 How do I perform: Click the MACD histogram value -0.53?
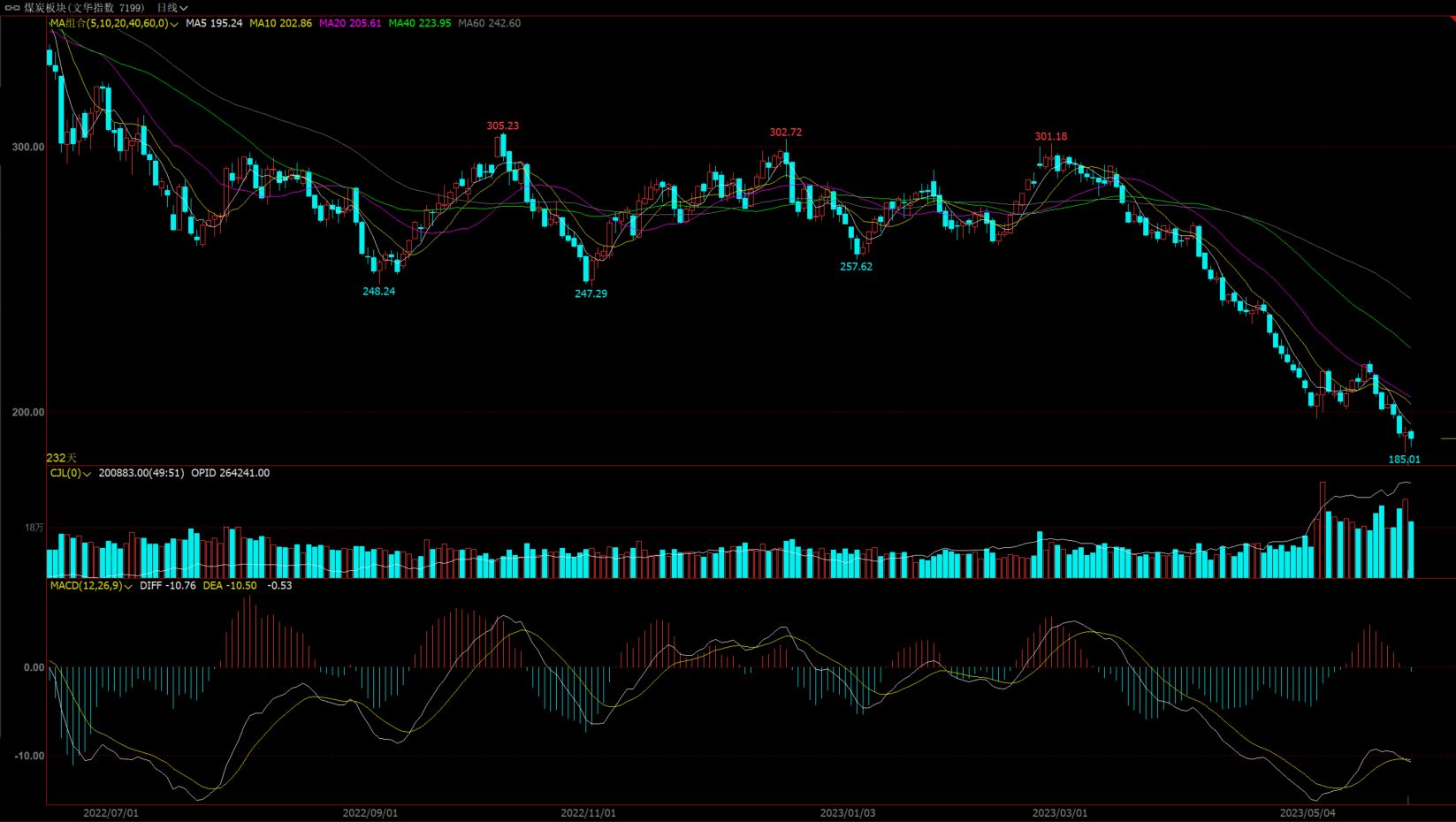(x=279, y=586)
